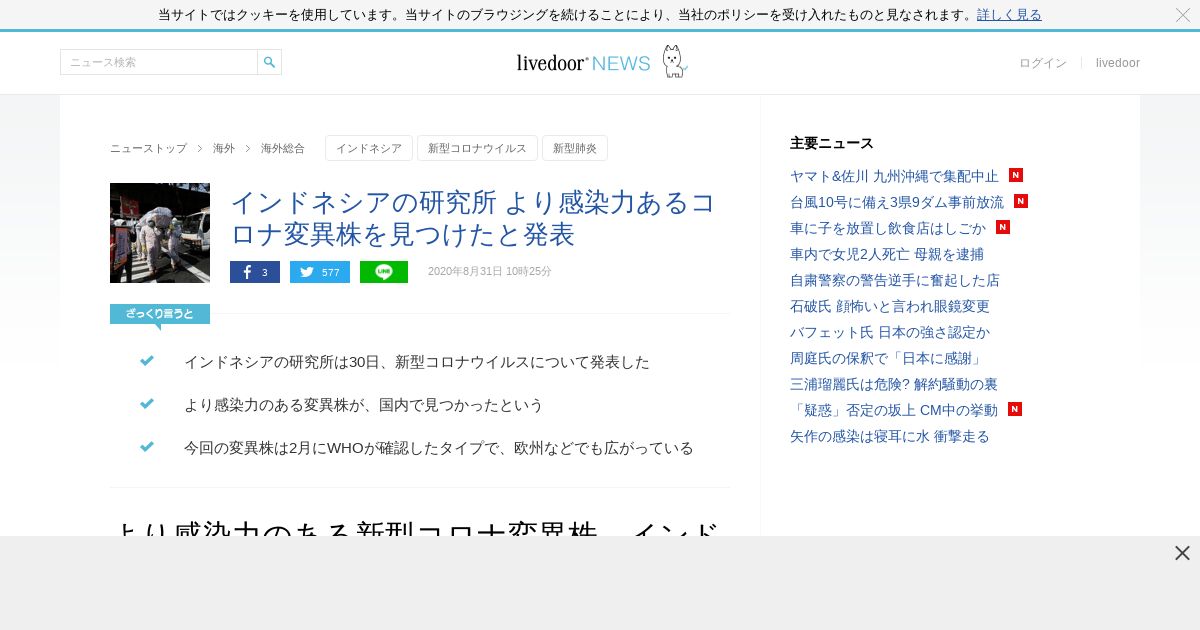Select the インドネシア tag
Screen dimensions: 1200x630
click(369, 148)
